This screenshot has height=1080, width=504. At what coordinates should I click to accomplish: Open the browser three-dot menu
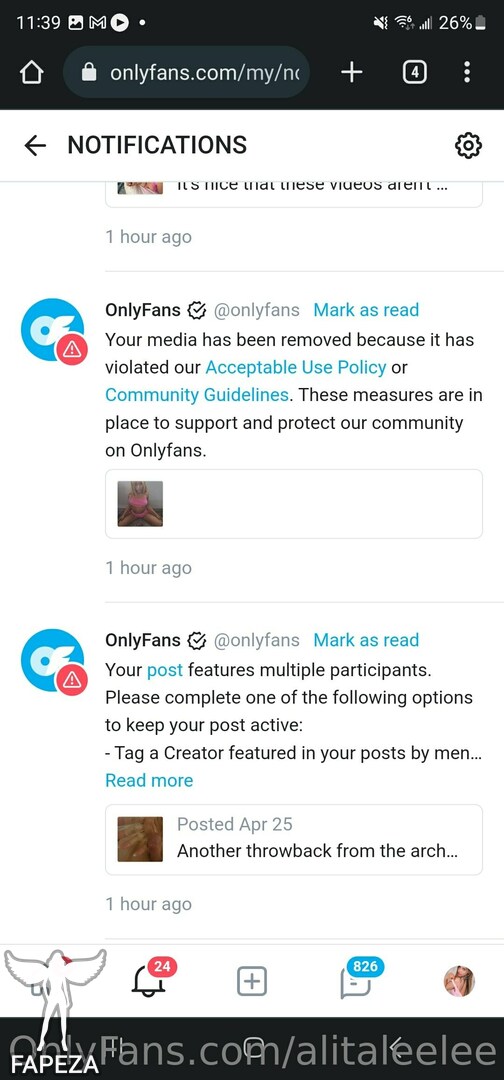[467, 72]
